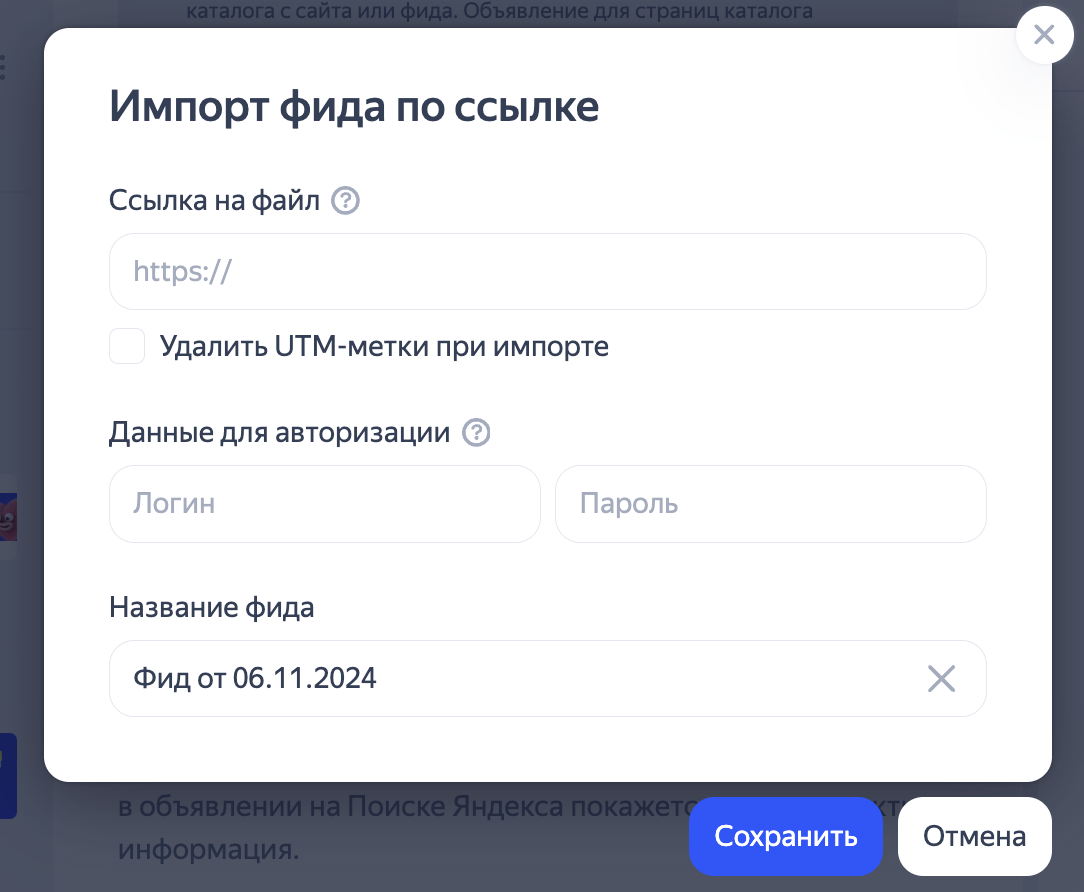
Task: Open help for Данные для авторизации
Action: click(476, 433)
